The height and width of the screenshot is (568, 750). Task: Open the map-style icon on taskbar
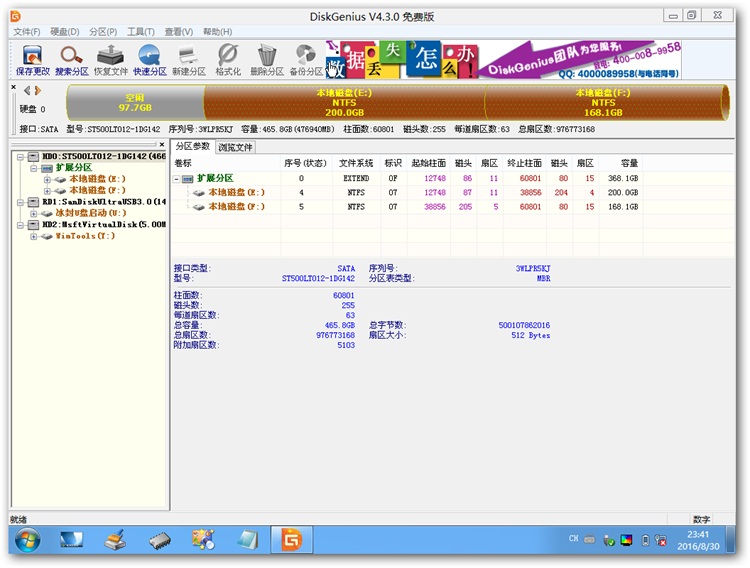[203, 540]
